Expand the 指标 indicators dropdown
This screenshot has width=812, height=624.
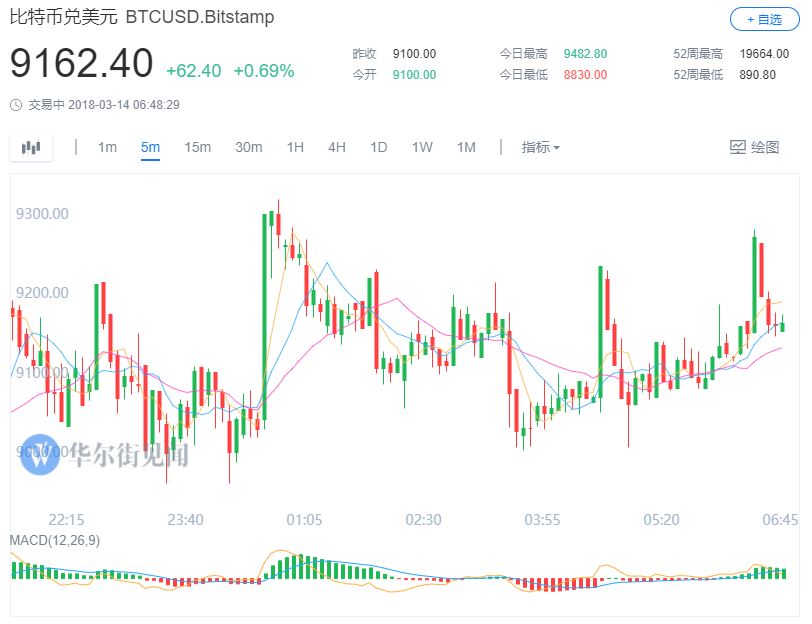[x=540, y=148]
